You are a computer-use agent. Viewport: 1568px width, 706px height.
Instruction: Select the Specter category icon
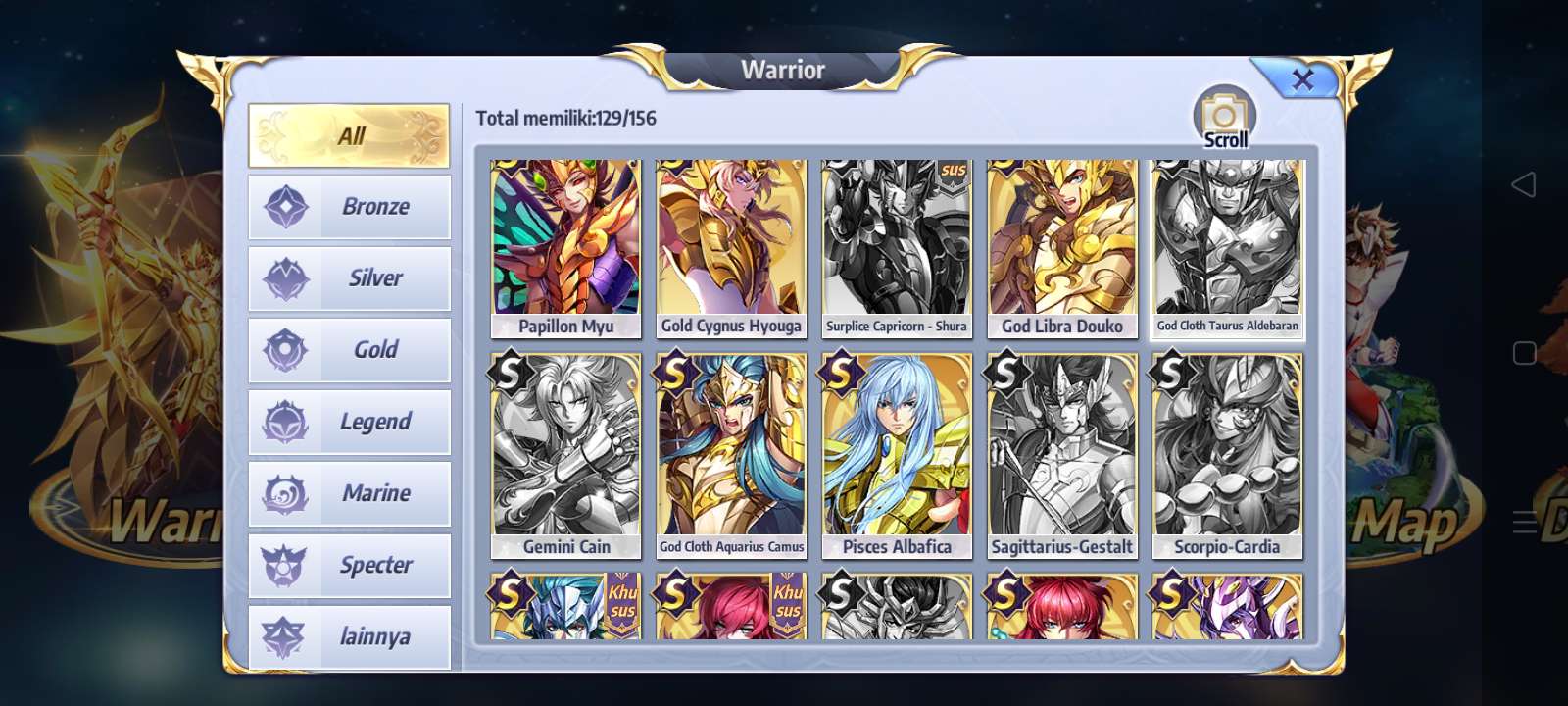tap(286, 565)
